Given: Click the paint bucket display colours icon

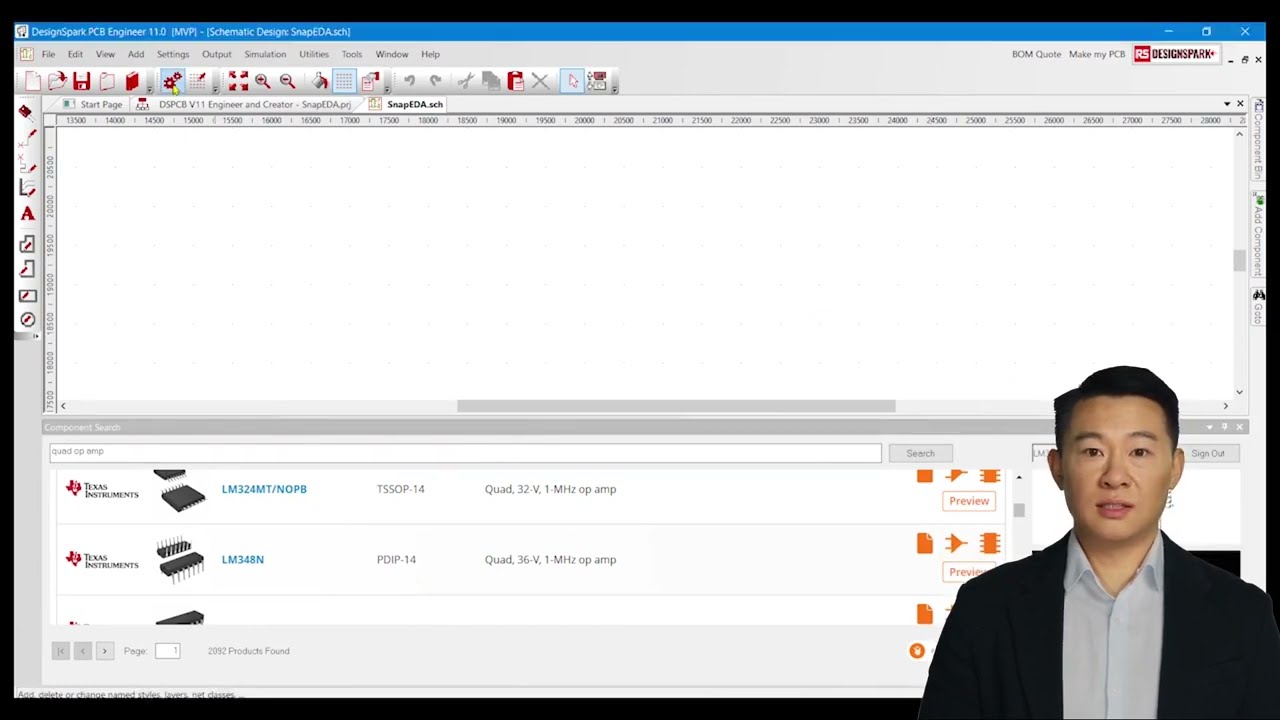Looking at the screenshot, I should click(320, 81).
